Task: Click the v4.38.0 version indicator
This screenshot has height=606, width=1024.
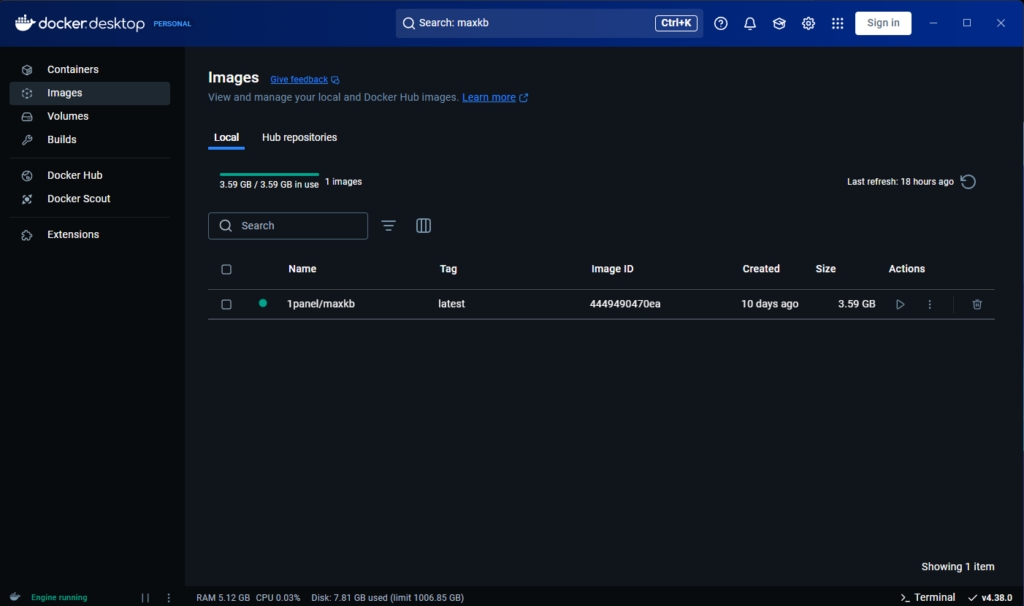Action: click(991, 598)
